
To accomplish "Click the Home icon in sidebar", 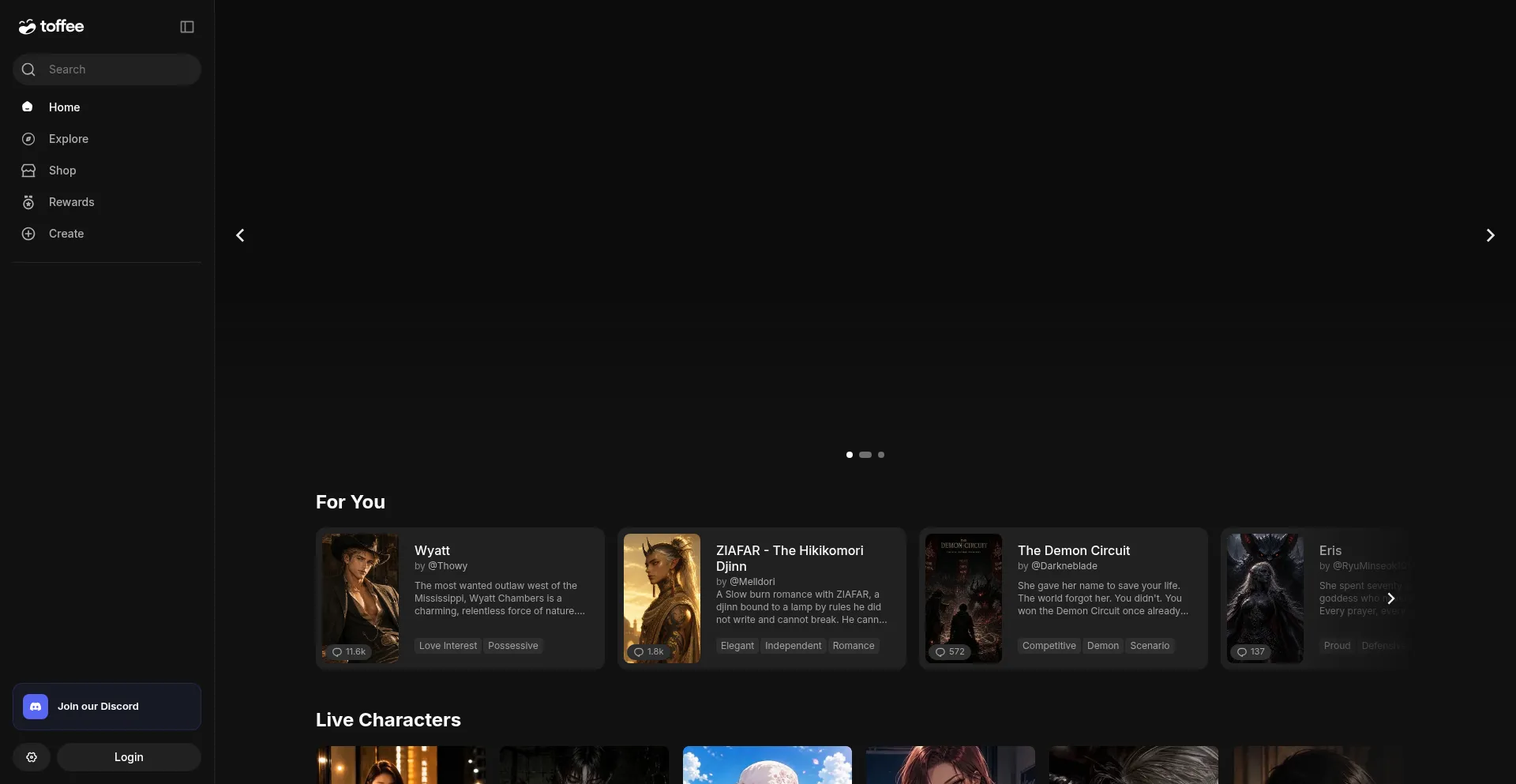I will 28,107.
